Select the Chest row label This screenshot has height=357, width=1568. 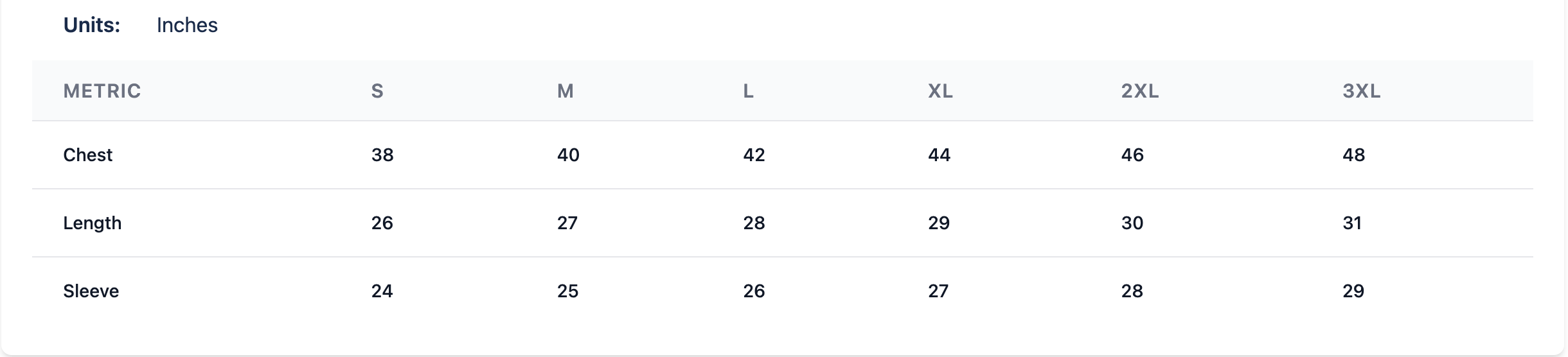[88, 155]
